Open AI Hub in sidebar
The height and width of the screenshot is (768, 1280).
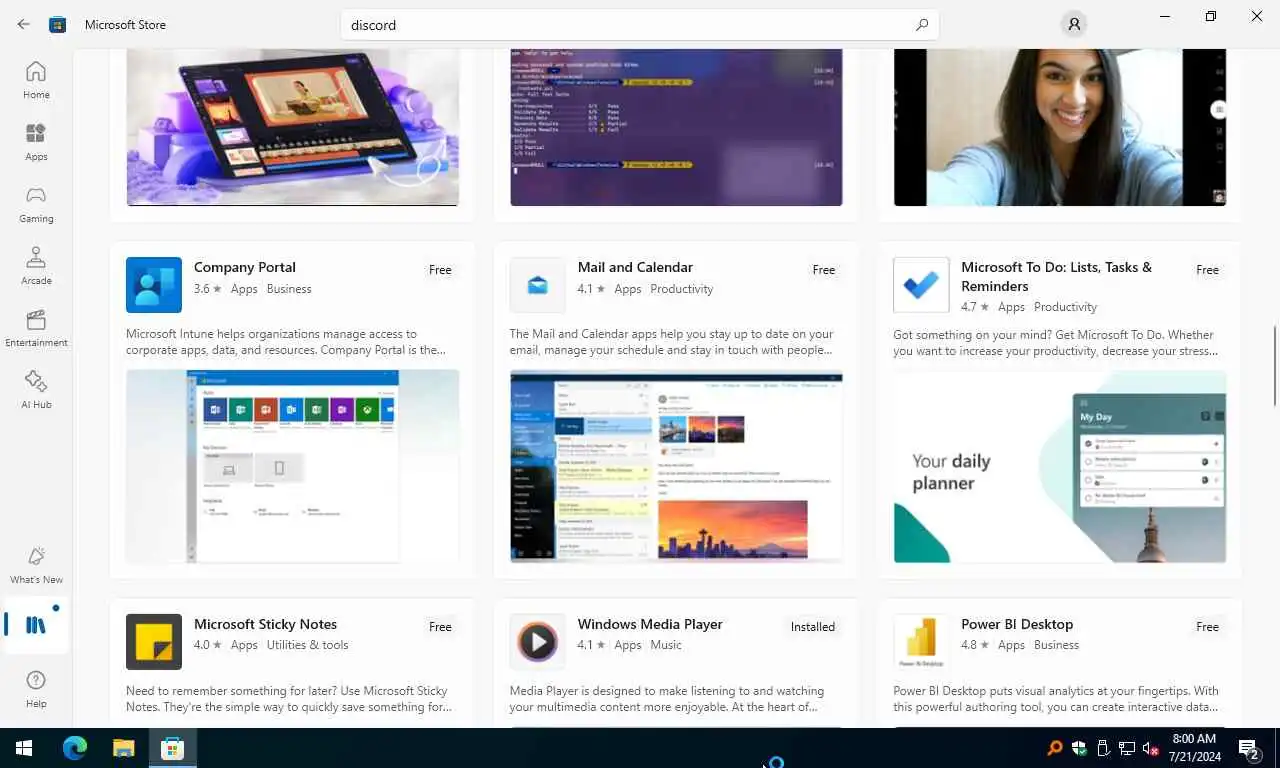click(36, 390)
